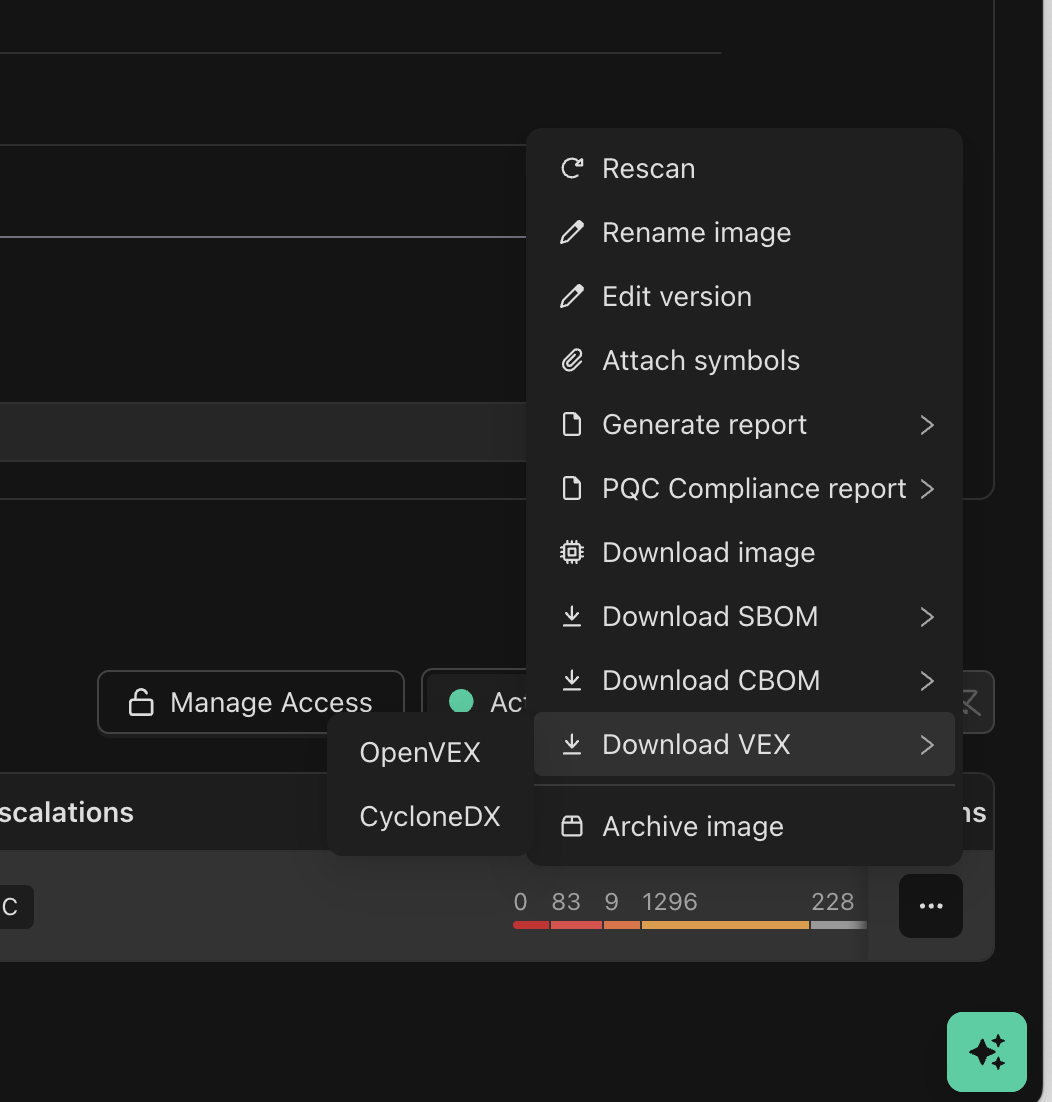Select OpenVEX from the submenu
The image size is (1052, 1102).
tap(419, 752)
